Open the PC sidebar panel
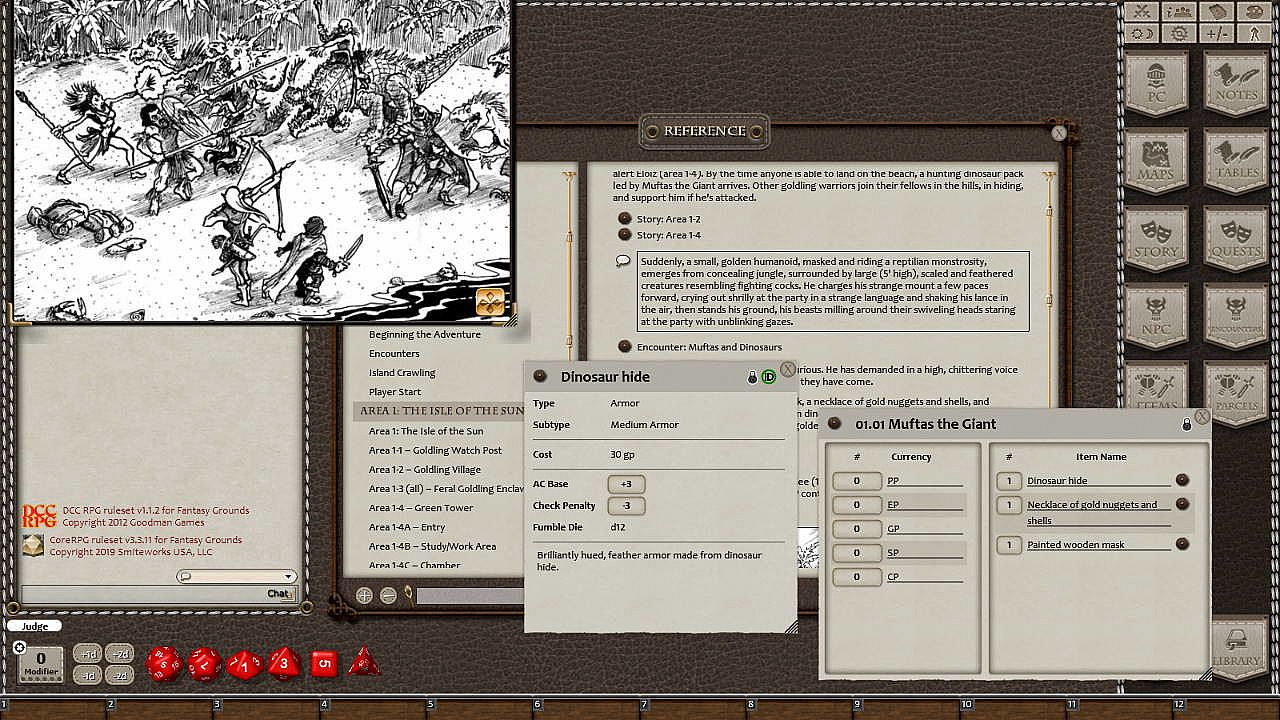The width and height of the screenshot is (1280, 720). [x=1157, y=84]
